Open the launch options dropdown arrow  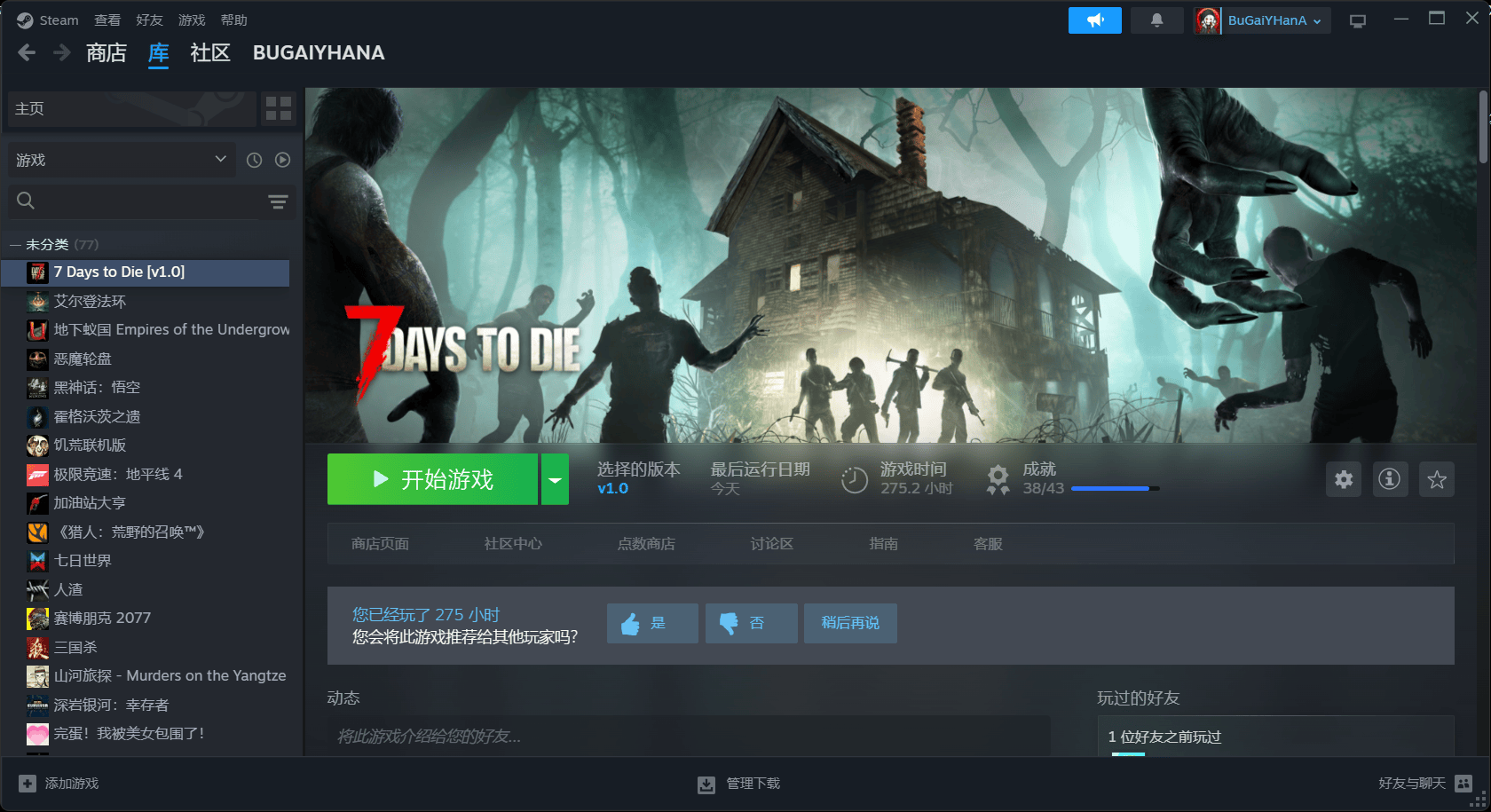pyautogui.click(x=555, y=479)
